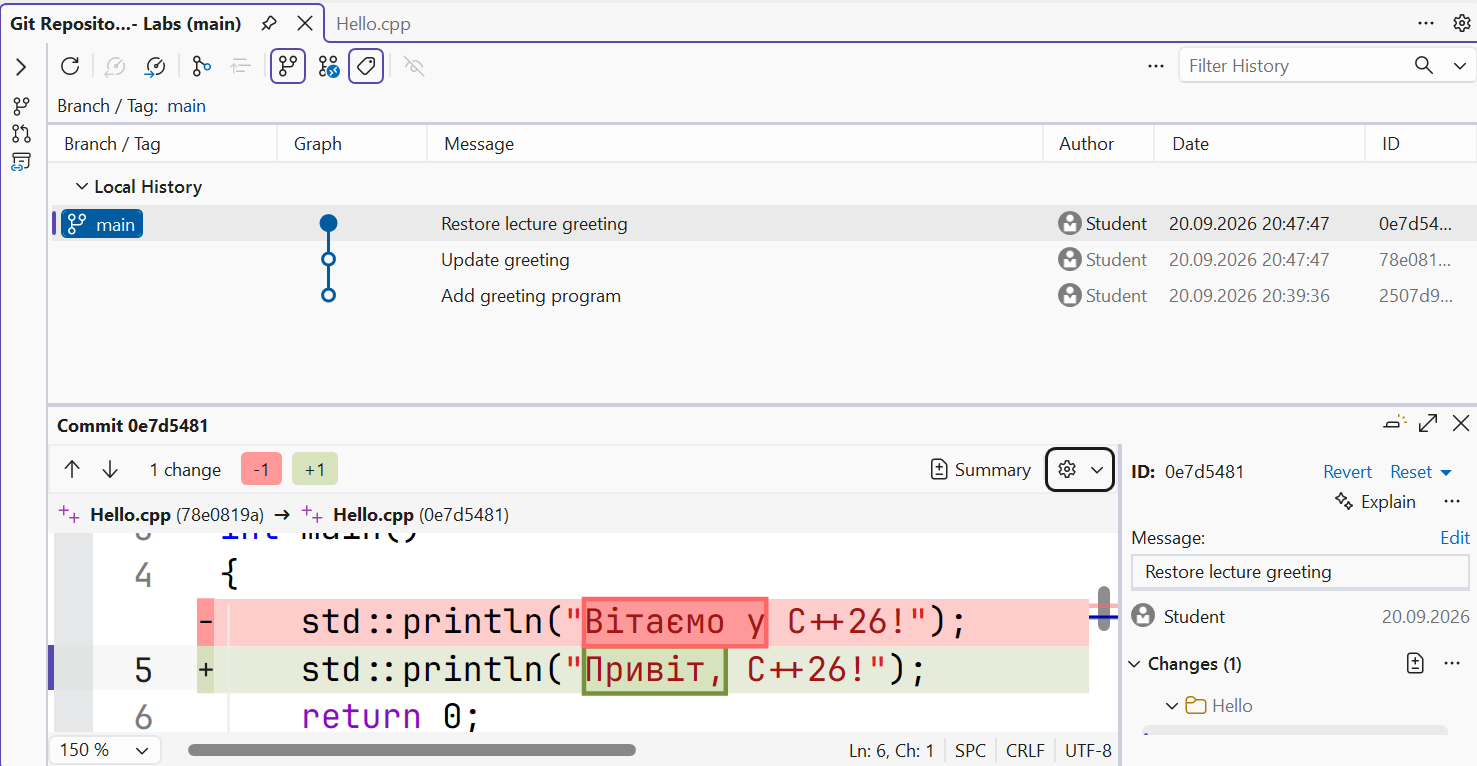Viewport: 1477px width, 766px height.
Task: Click the Changes section diff-view icon
Action: pyautogui.click(x=1415, y=663)
